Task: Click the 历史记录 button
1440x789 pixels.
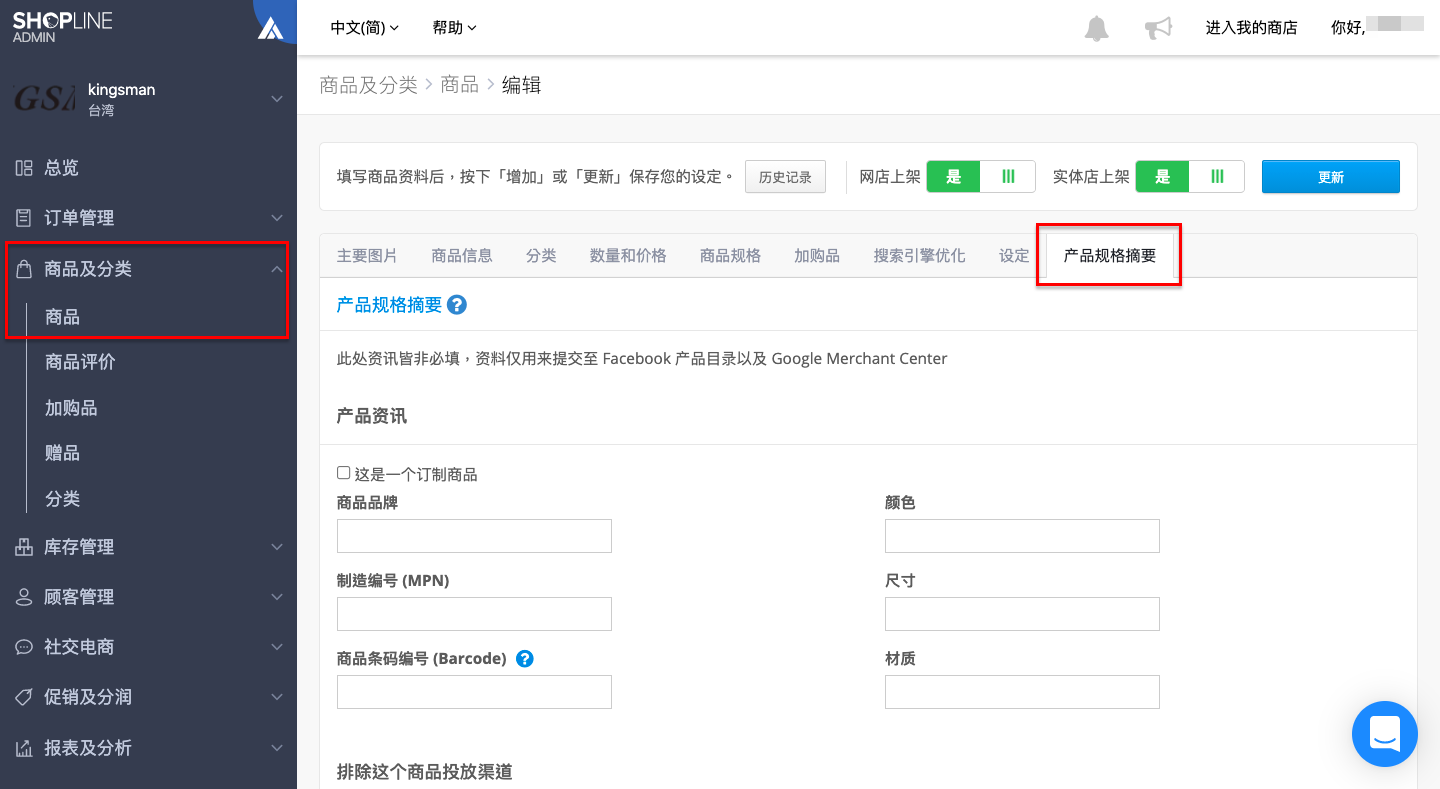Action: 785,177
